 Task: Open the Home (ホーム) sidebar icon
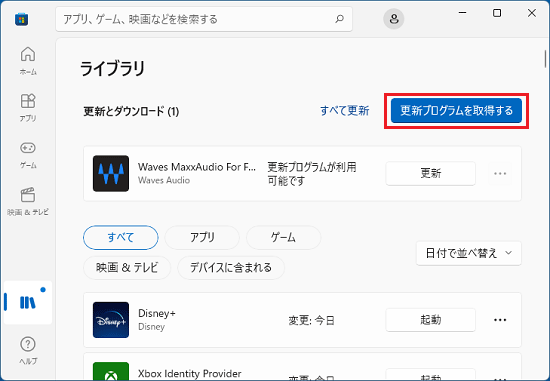point(28,60)
